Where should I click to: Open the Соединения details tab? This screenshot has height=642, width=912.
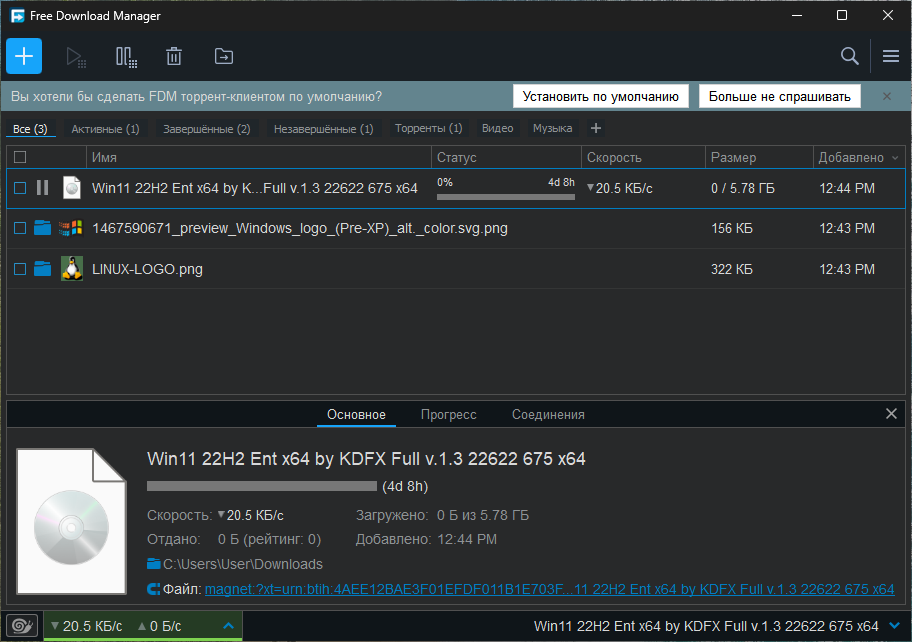pos(548,414)
